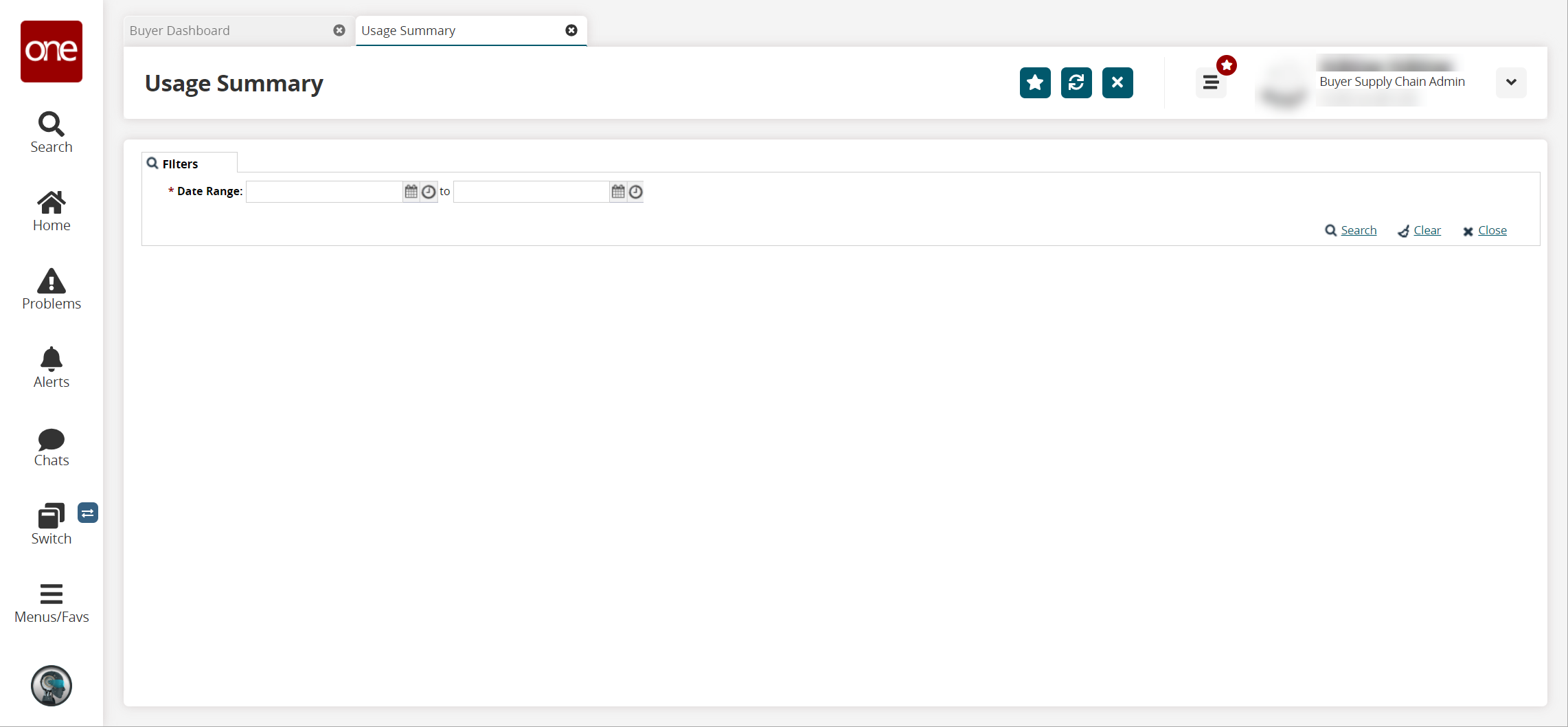Click the Filters panel header
The image size is (1568, 727).
(x=190, y=164)
